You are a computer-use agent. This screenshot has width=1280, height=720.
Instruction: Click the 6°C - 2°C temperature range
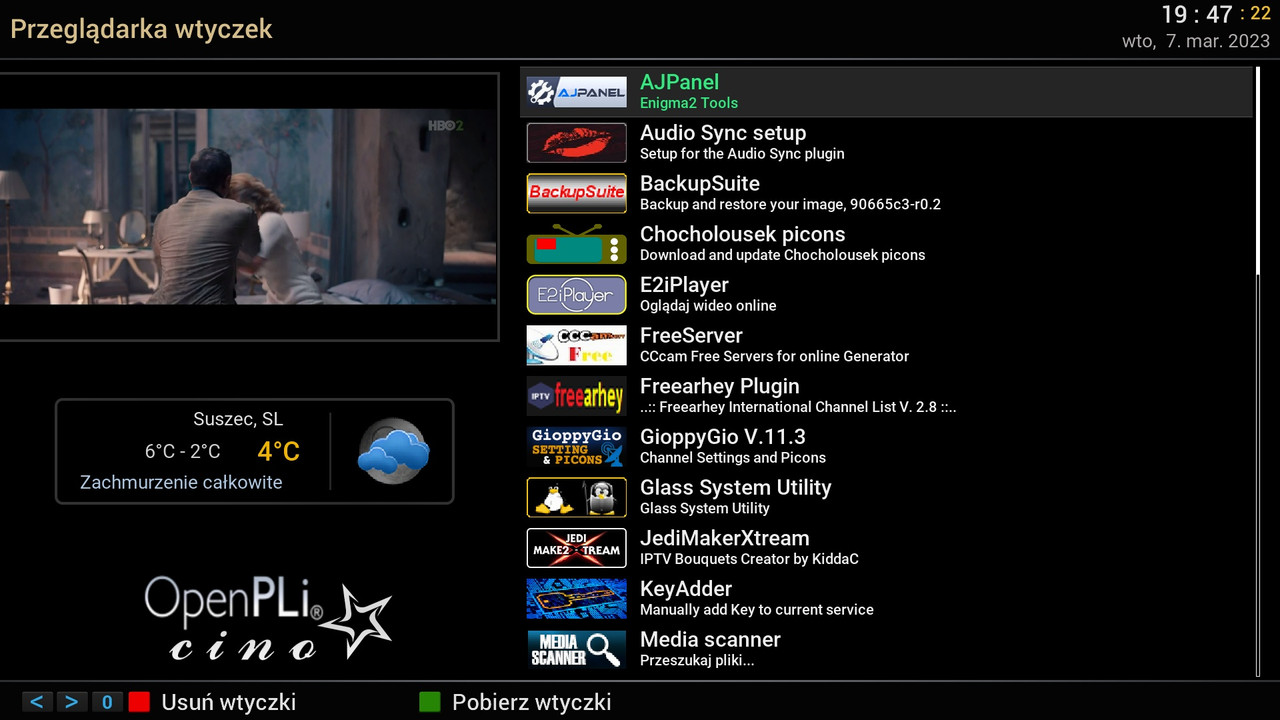[183, 452]
